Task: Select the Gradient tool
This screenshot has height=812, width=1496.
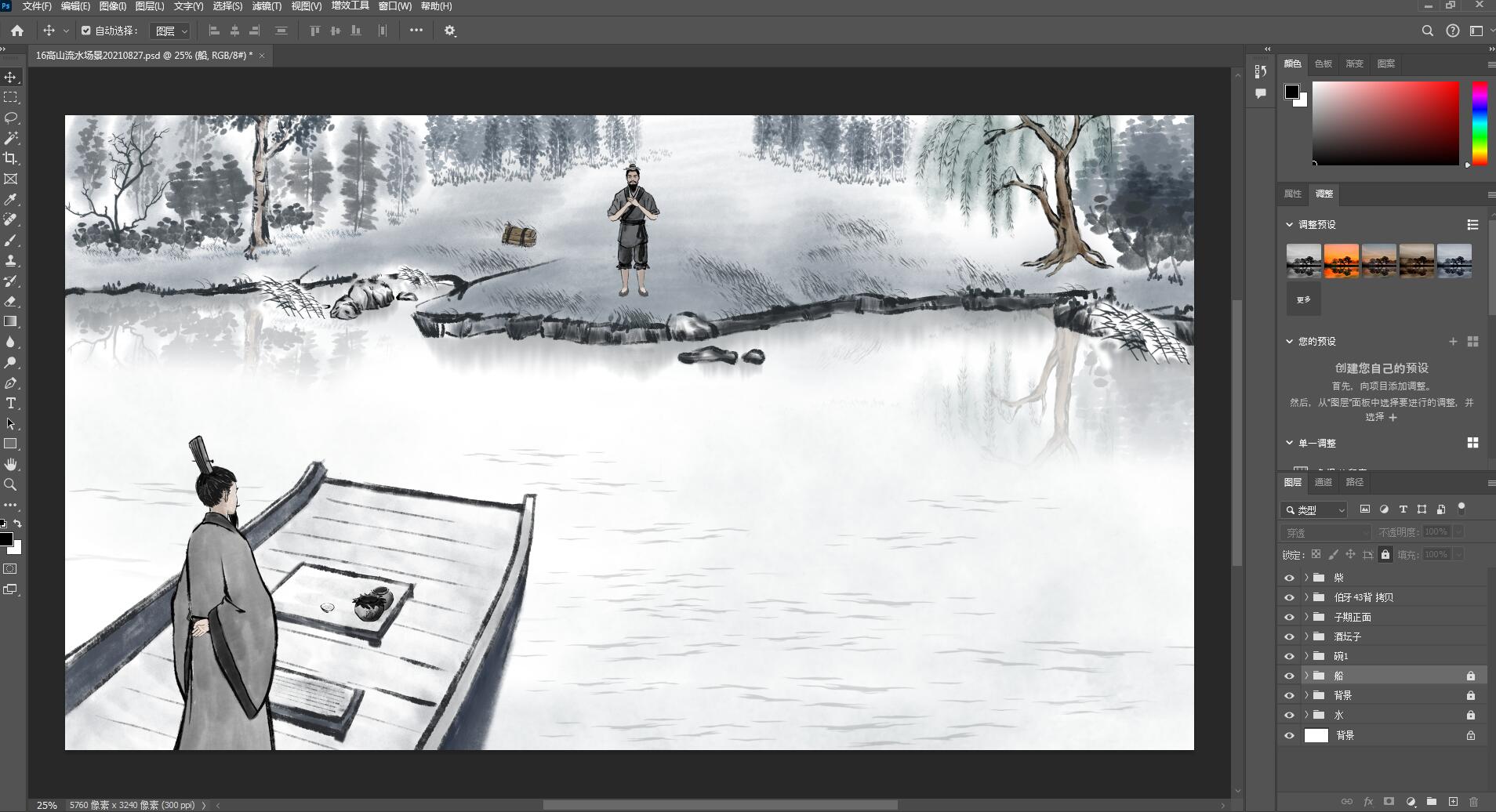Action: coord(11,321)
